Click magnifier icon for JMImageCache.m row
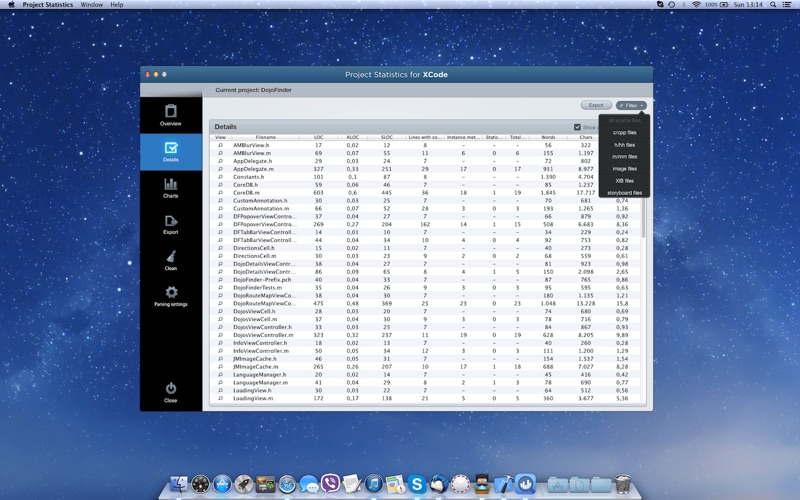800x500 pixels. 220,366
